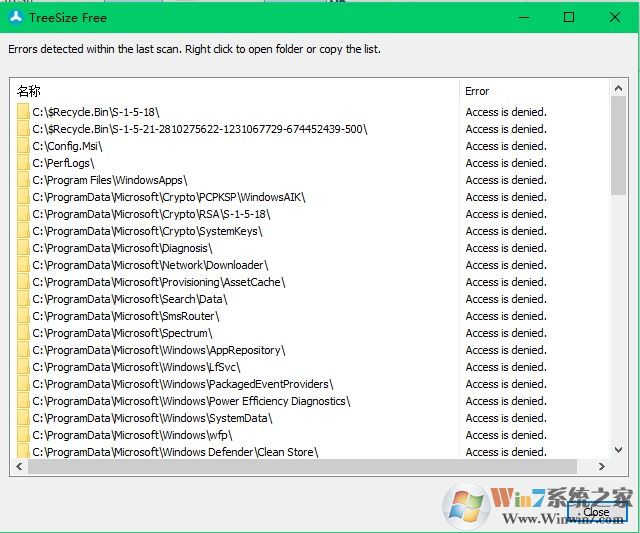Click folder icon of Network\Downloader row
This screenshot has height=533, width=640.
click(x=23, y=265)
